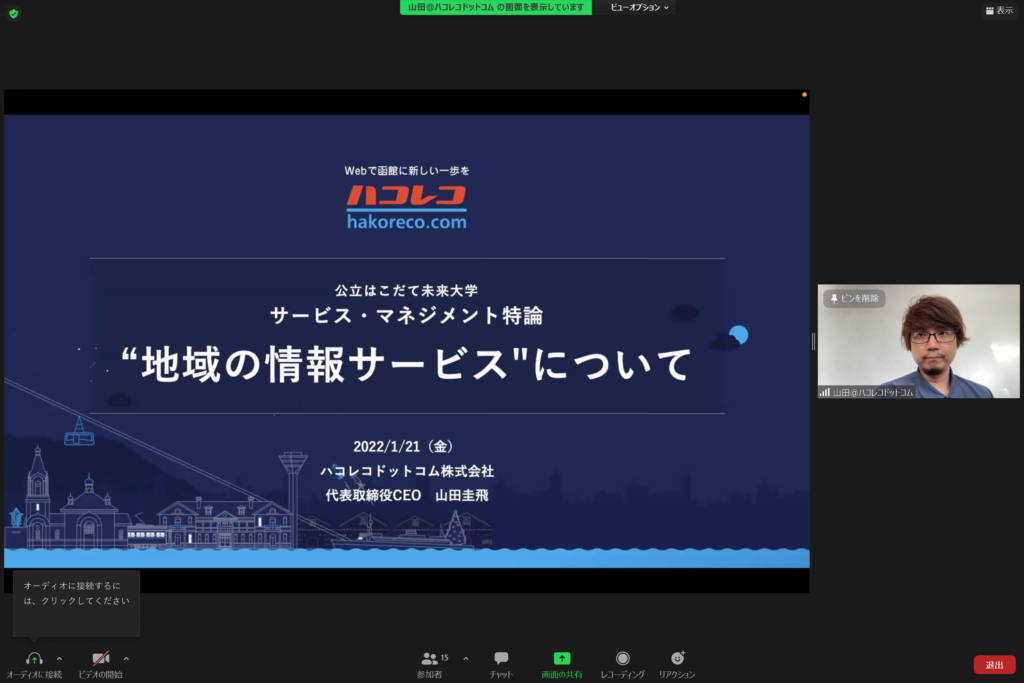1024x683 pixels.
Task: Open the 参加者 participants panel
Action: click(x=430, y=664)
